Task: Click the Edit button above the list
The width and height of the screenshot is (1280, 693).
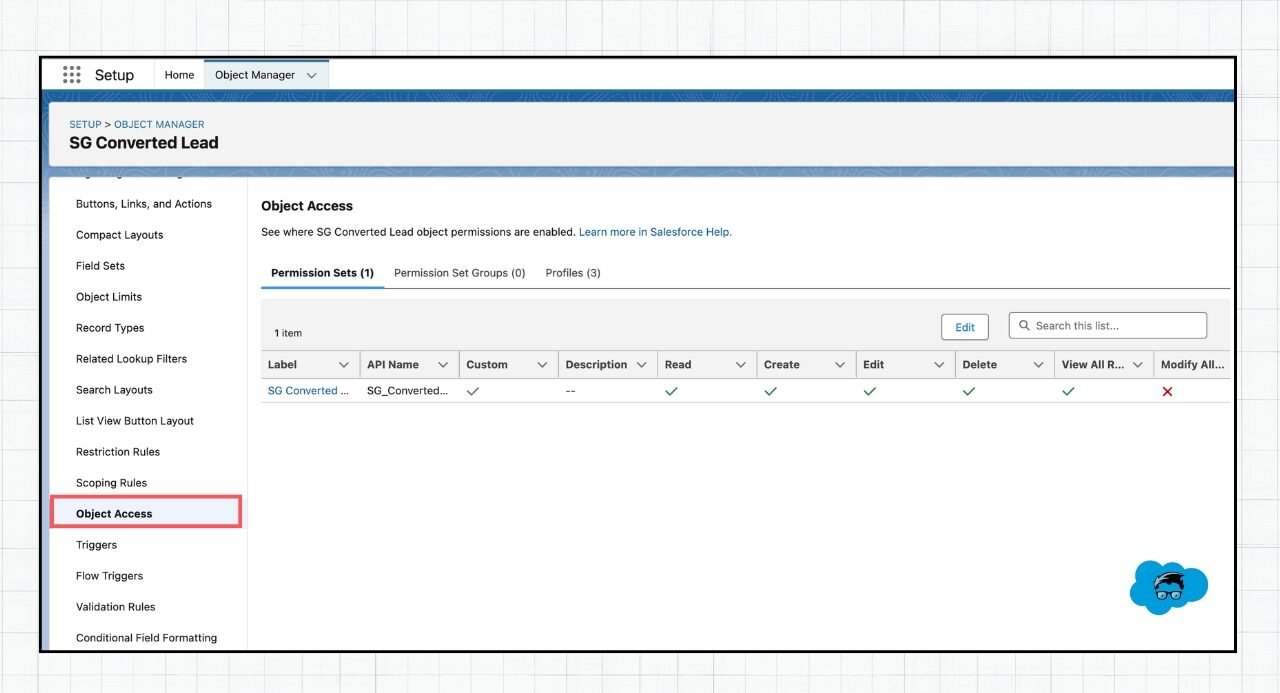Action: coord(965,327)
